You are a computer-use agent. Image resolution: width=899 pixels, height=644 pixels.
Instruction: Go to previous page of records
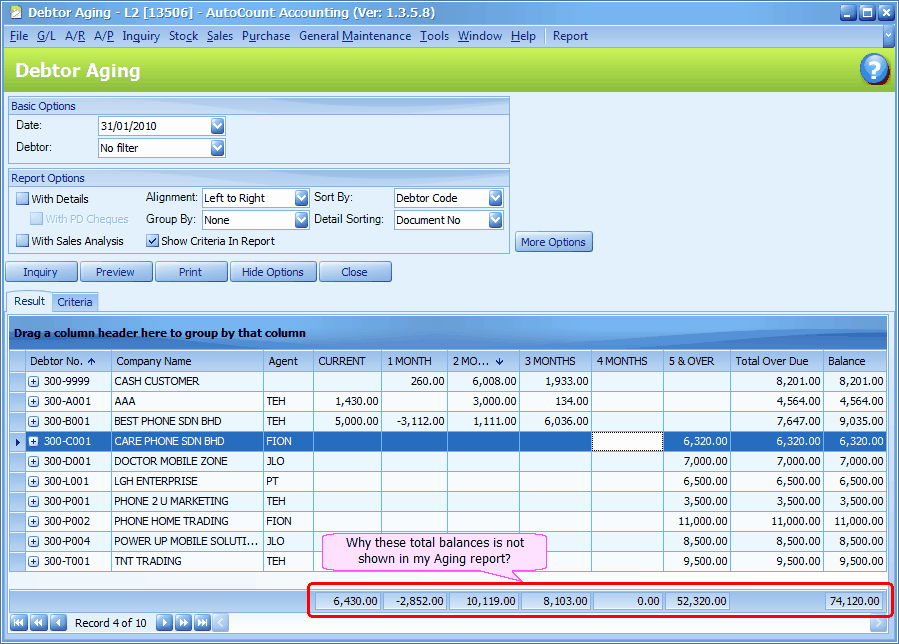click(38, 623)
